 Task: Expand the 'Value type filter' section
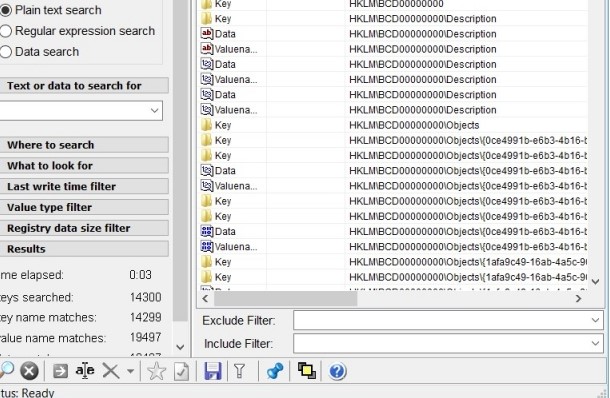(x=84, y=207)
